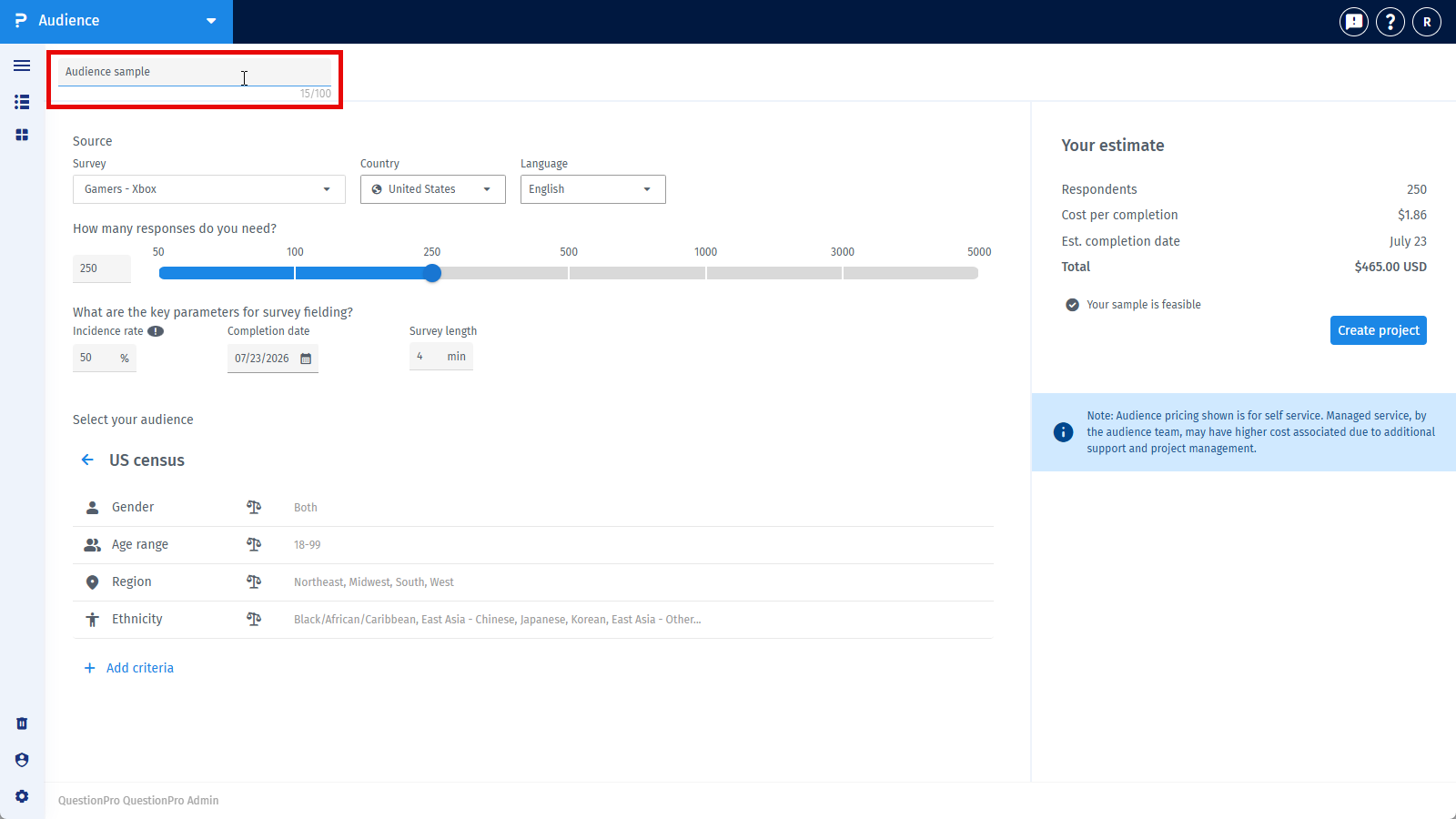The image size is (1456, 819).
Task: Click the plus icon beside Add criteria
Action: point(89,668)
